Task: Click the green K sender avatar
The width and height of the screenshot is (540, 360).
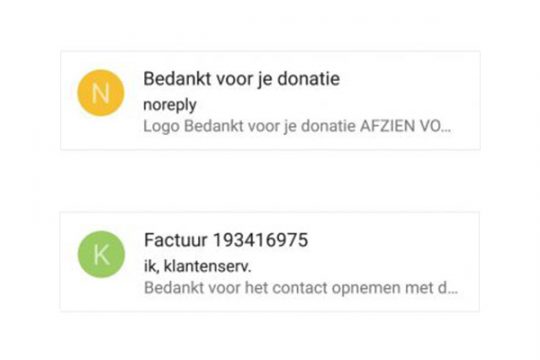Action: point(101,254)
